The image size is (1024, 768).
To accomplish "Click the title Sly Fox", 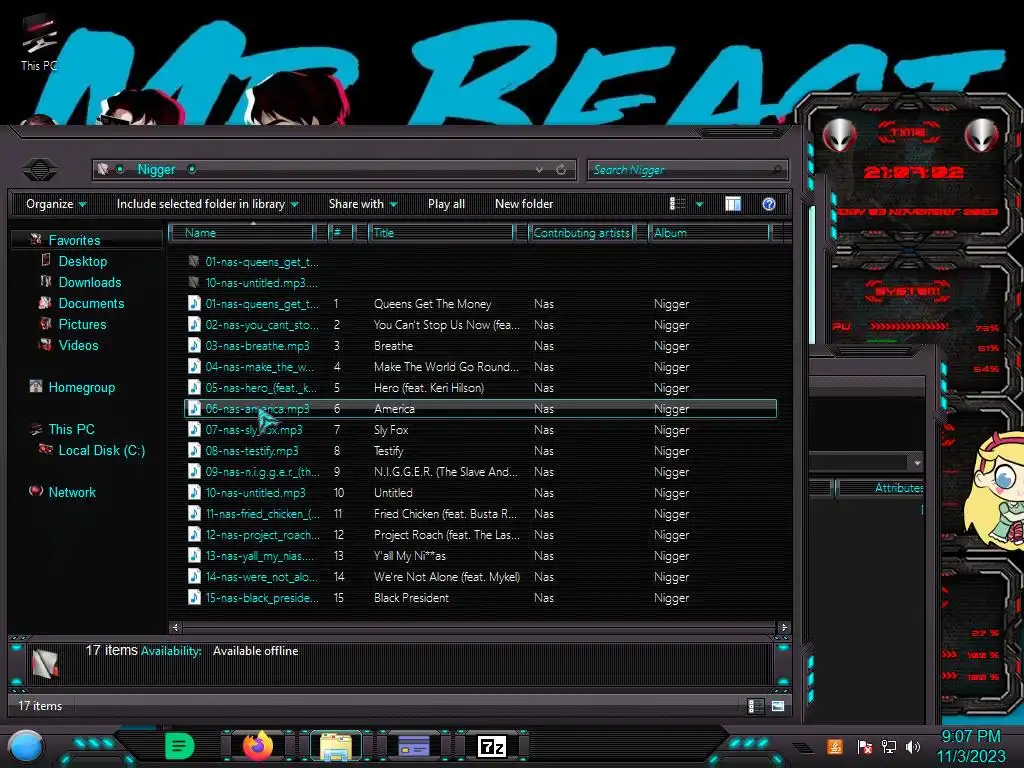I will point(391,430).
